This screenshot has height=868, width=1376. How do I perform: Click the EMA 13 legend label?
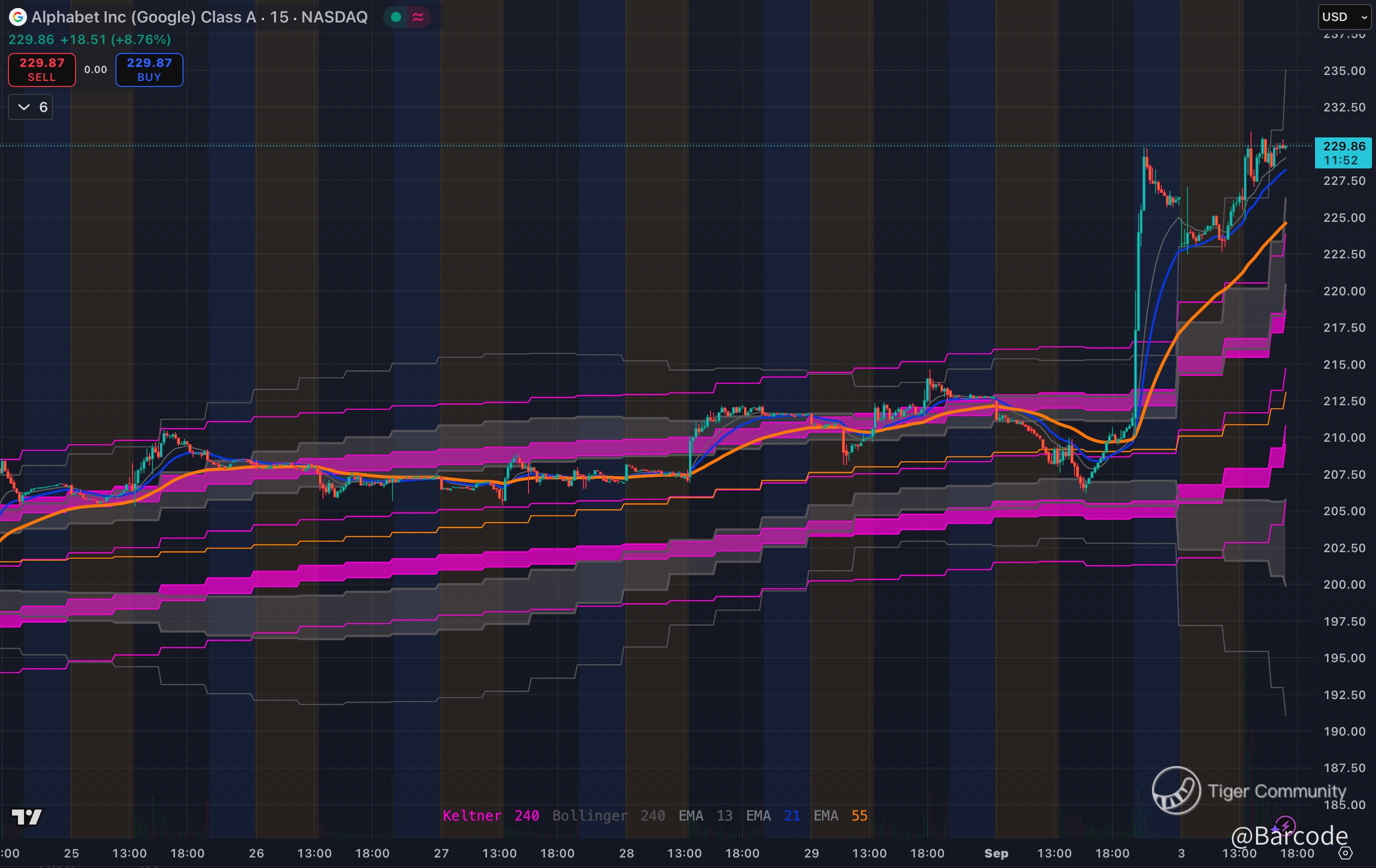point(704,816)
